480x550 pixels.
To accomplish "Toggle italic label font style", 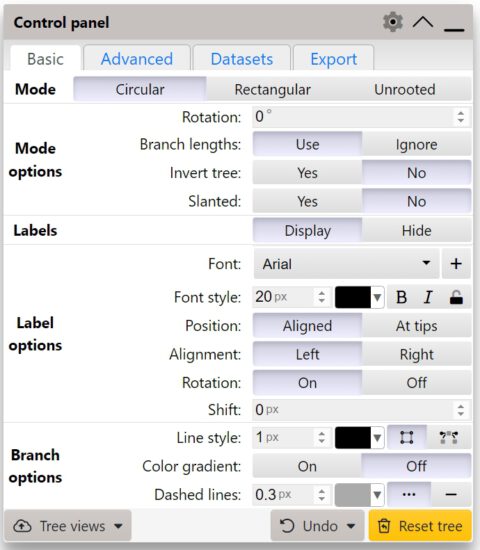I will 428,297.
